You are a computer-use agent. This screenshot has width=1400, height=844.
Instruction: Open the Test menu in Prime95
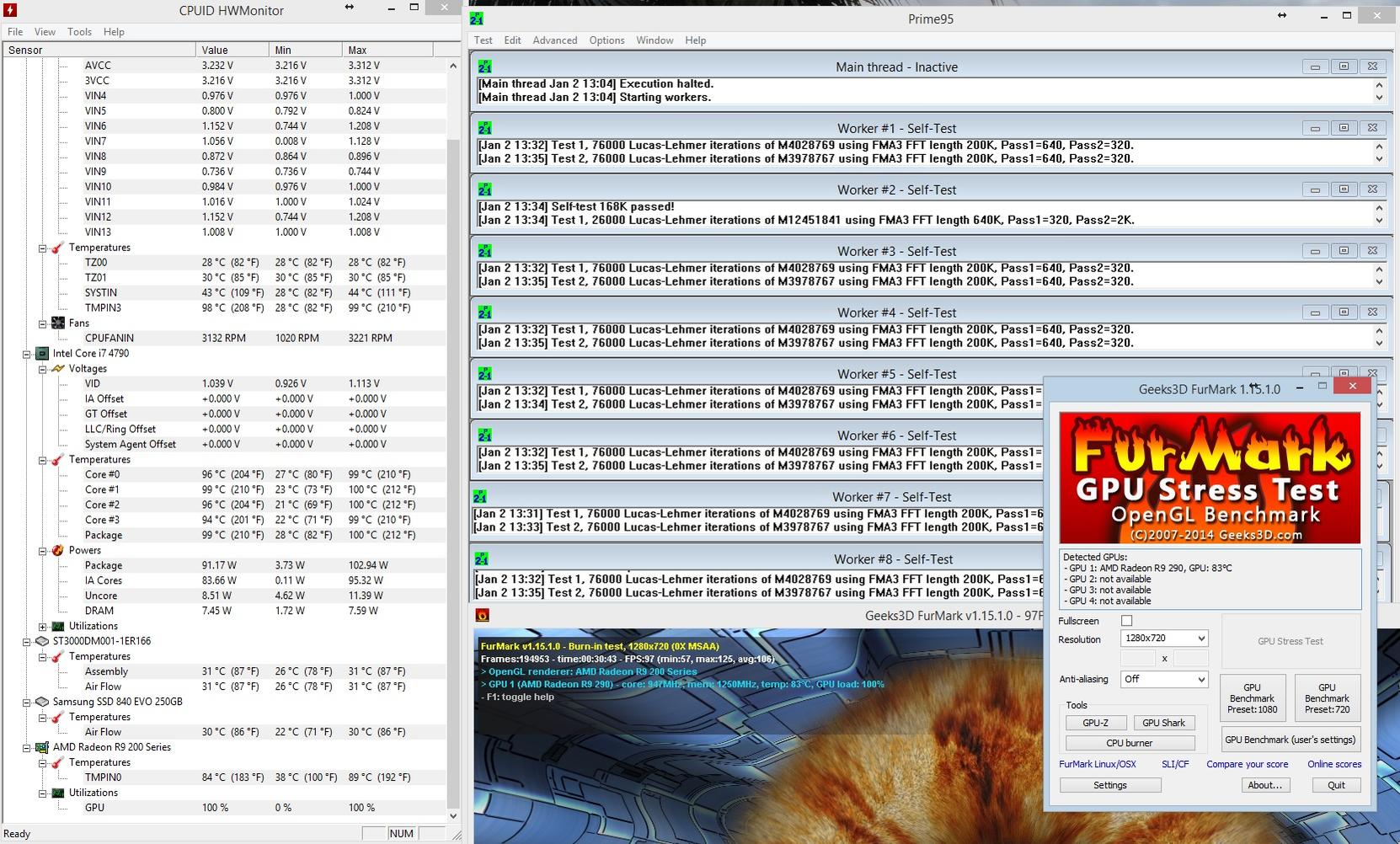click(484, 40)
